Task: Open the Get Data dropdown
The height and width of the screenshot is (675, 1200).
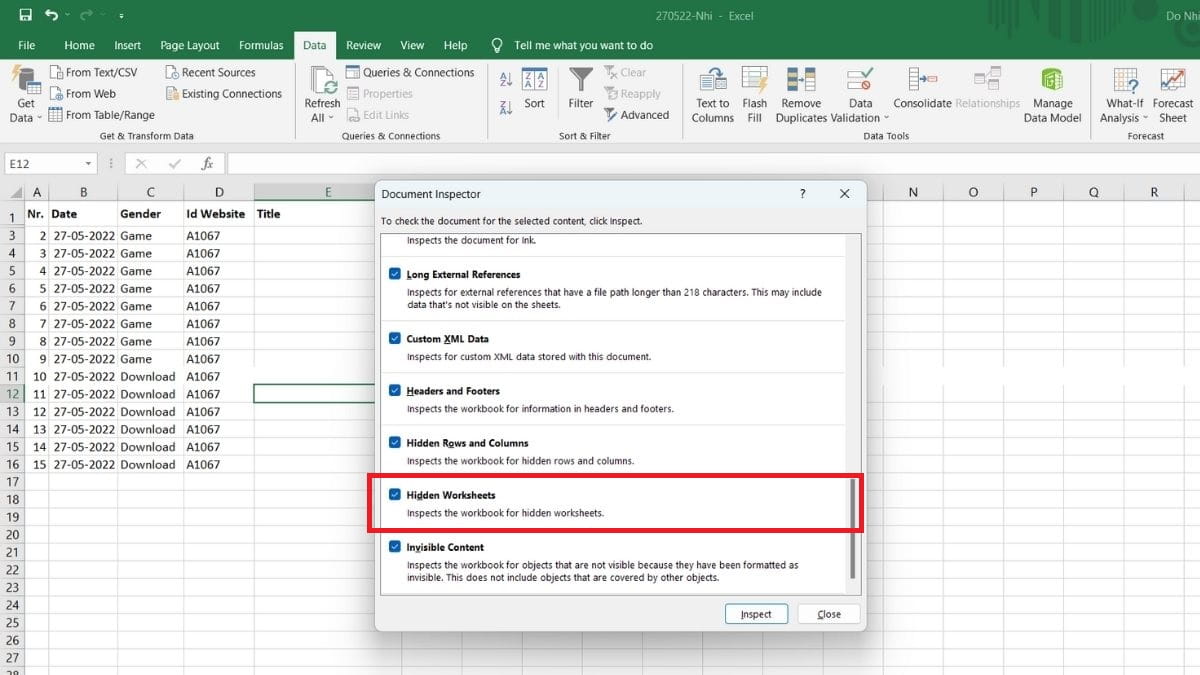Action: click(x=25, y=95)
